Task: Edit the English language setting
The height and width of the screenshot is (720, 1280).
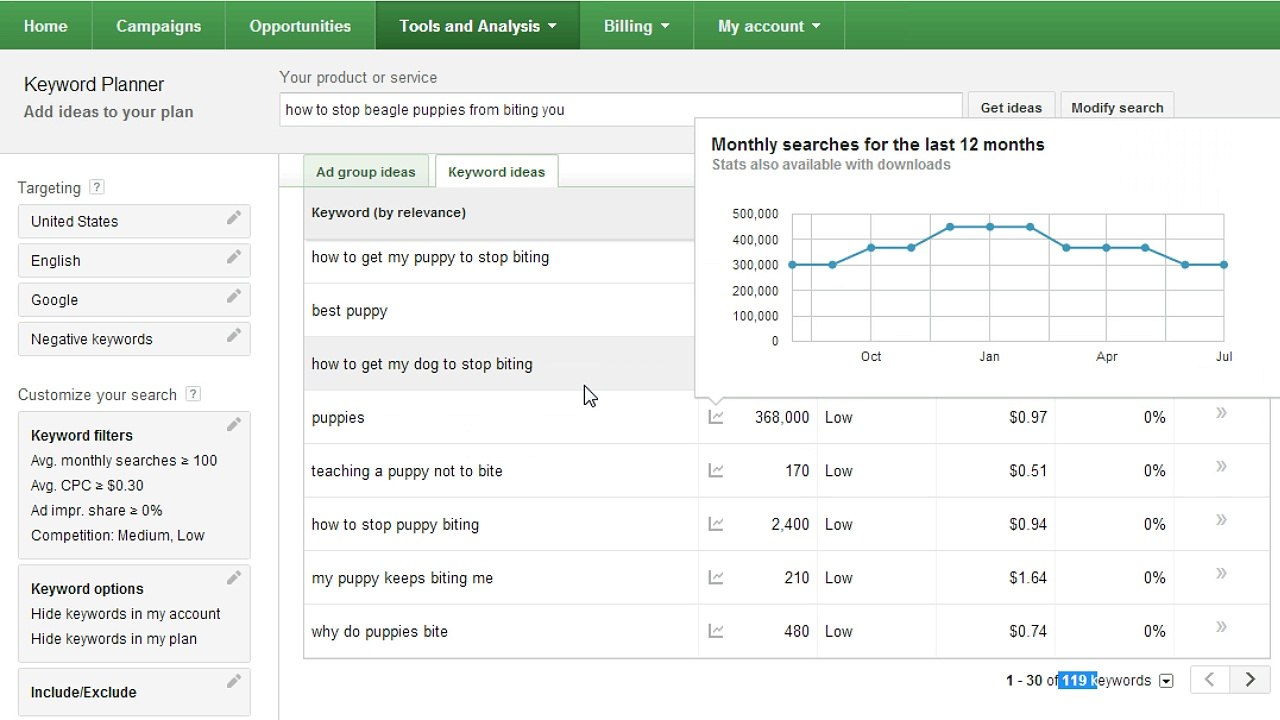Action: click(x=233, y=257)
